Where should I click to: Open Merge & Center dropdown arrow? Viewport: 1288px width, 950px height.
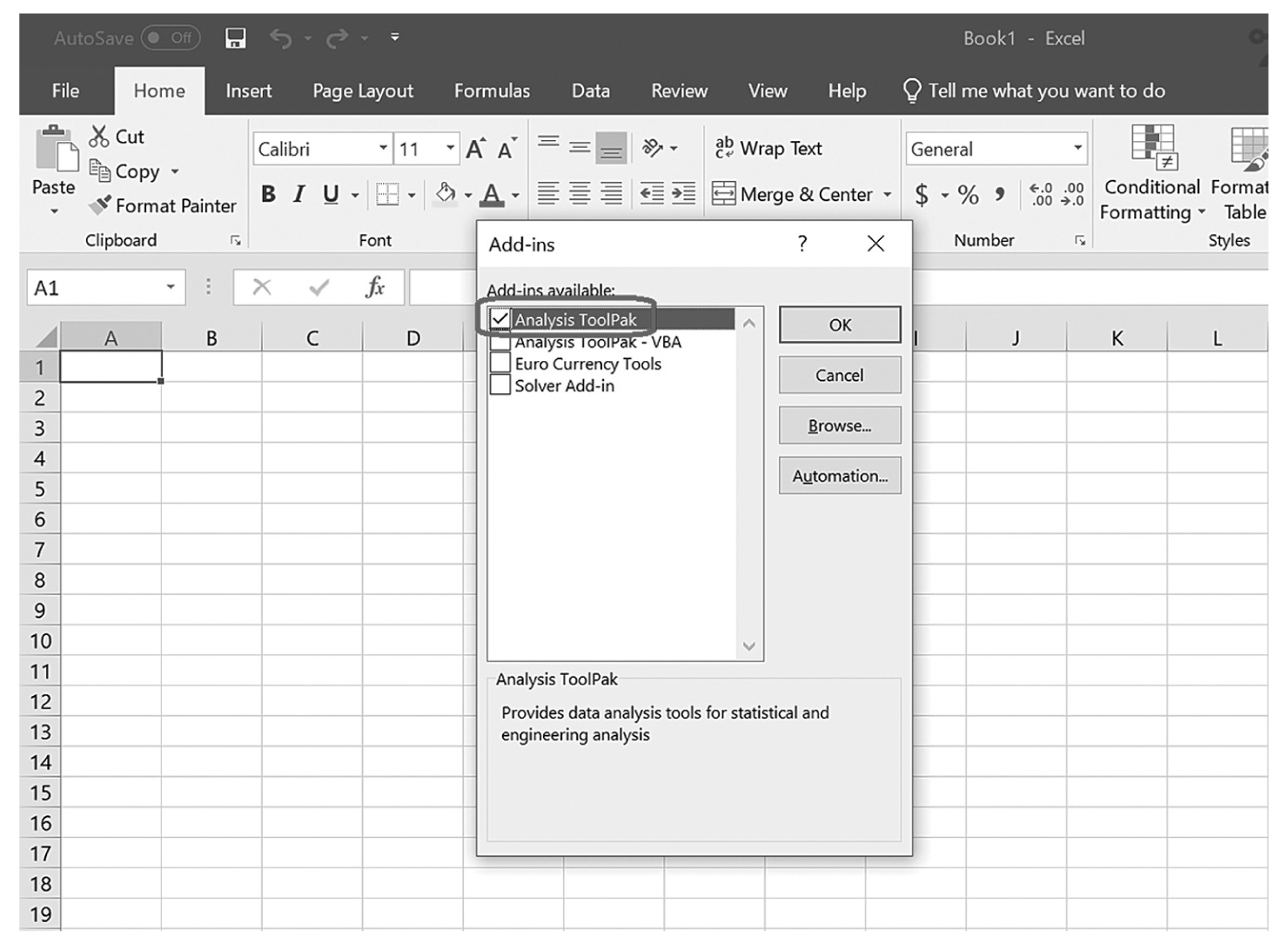pyautogui.click(x=888, y=195)
